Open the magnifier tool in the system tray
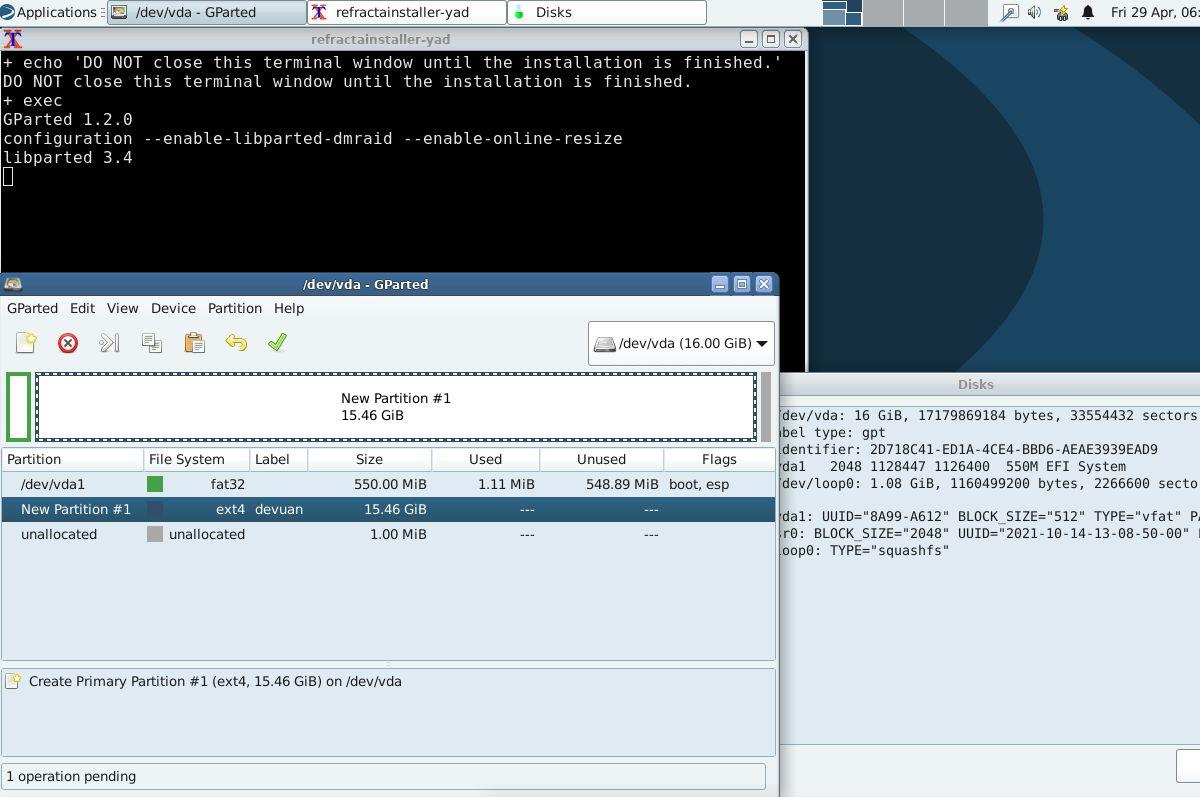 (x=1010, y=13)
